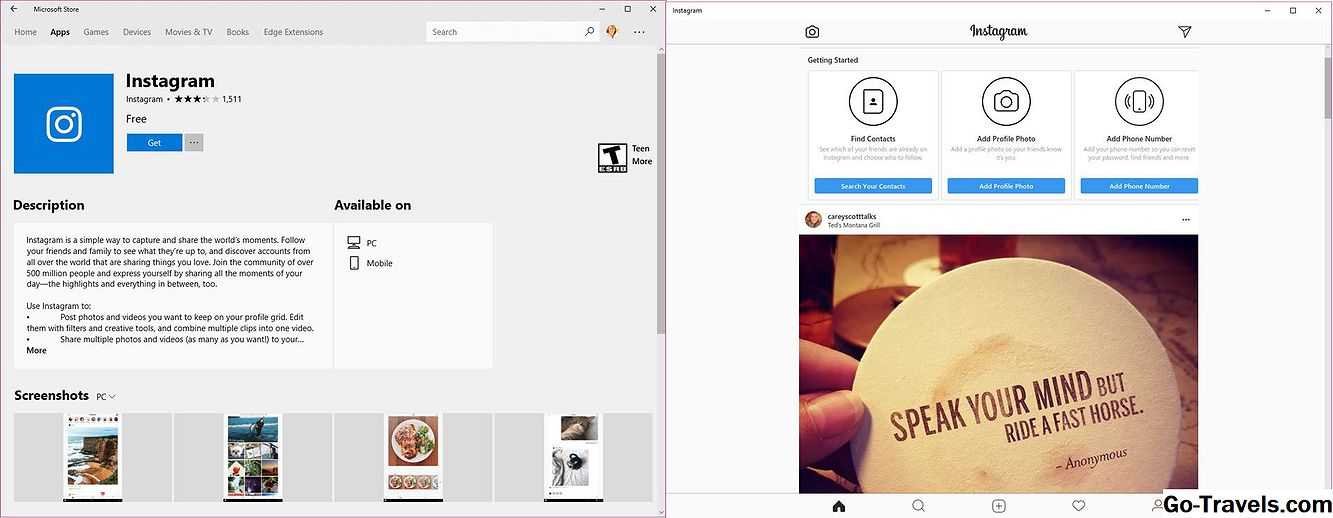Click the Microsoft Store back arrow
Image resolution: width=1333 pixels, height=518 pixels.
(14, 9)
